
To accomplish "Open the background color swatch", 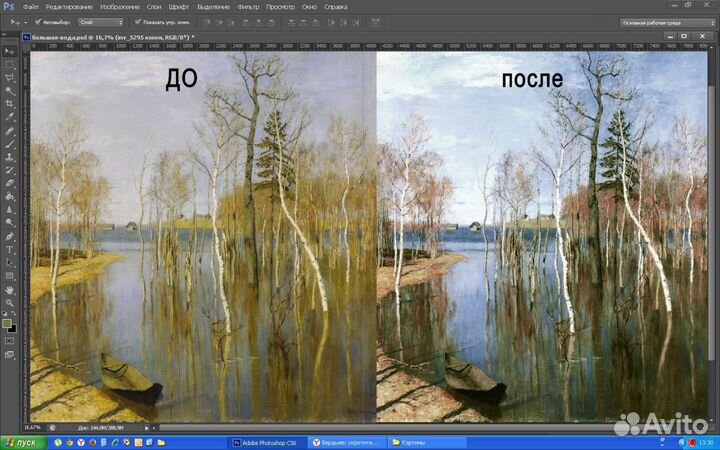I will [12, 328].
